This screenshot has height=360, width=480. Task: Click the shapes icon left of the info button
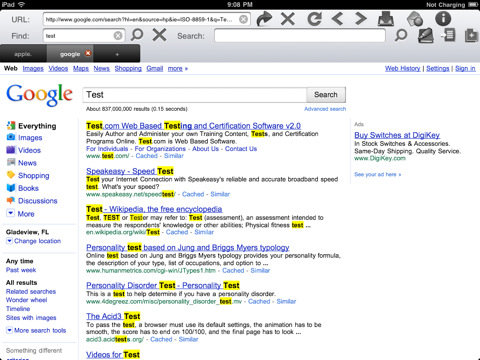click(x=415, y=19)
